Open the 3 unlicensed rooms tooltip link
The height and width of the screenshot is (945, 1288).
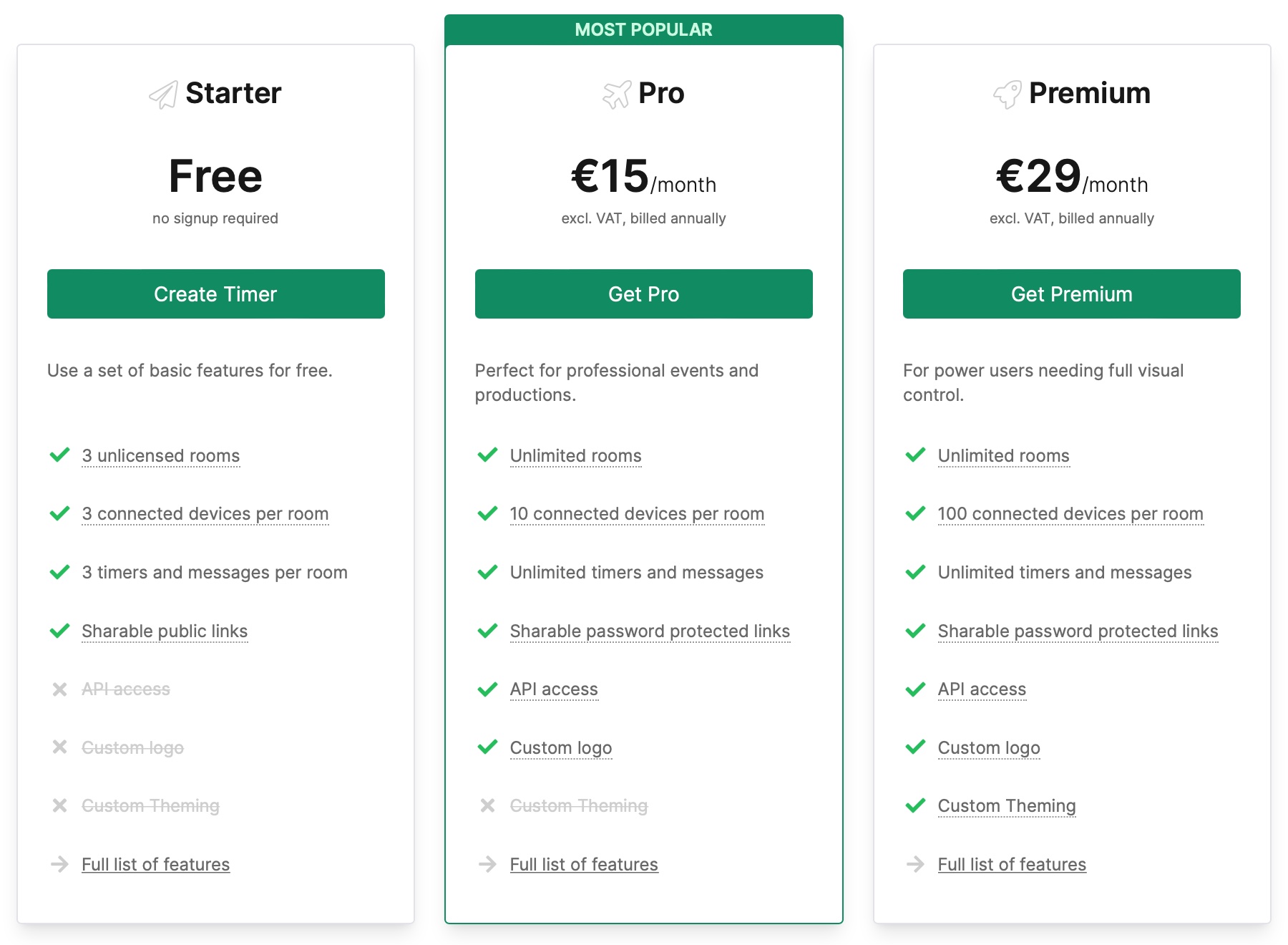tap(160, 455)
